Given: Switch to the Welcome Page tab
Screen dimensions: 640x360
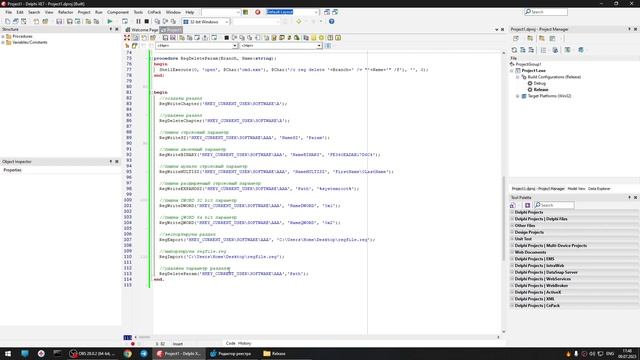Looking at the screenshot, I should 142,30.
